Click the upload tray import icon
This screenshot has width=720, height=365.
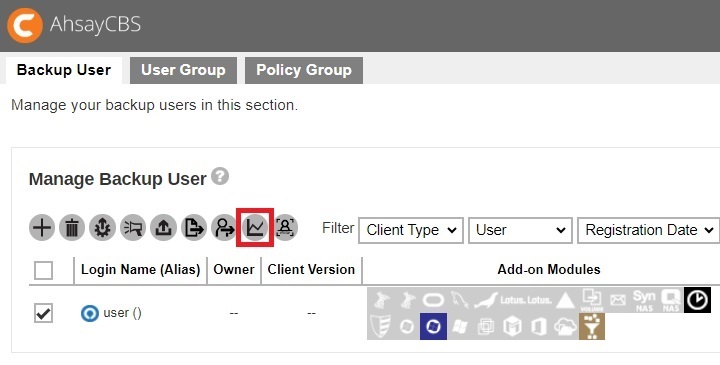[x=163, y=228]
